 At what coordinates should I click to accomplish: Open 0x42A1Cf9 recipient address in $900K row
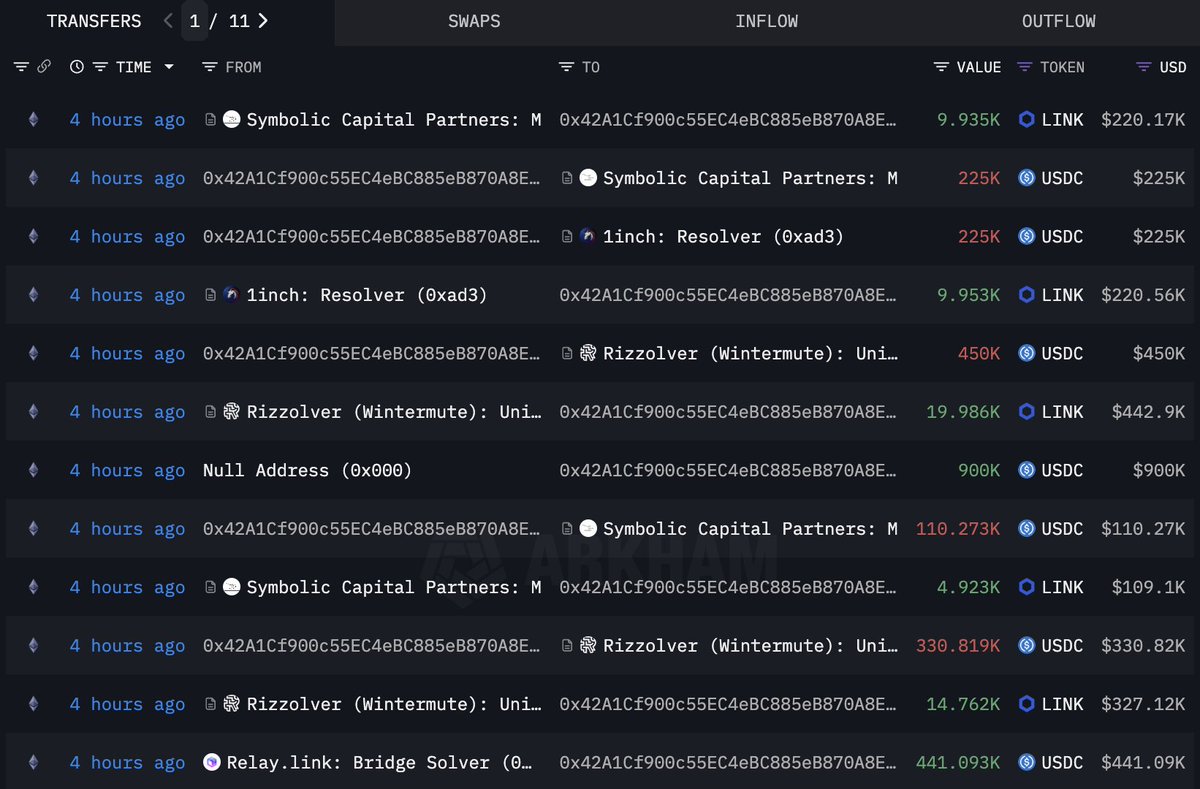tap(728, 470)
